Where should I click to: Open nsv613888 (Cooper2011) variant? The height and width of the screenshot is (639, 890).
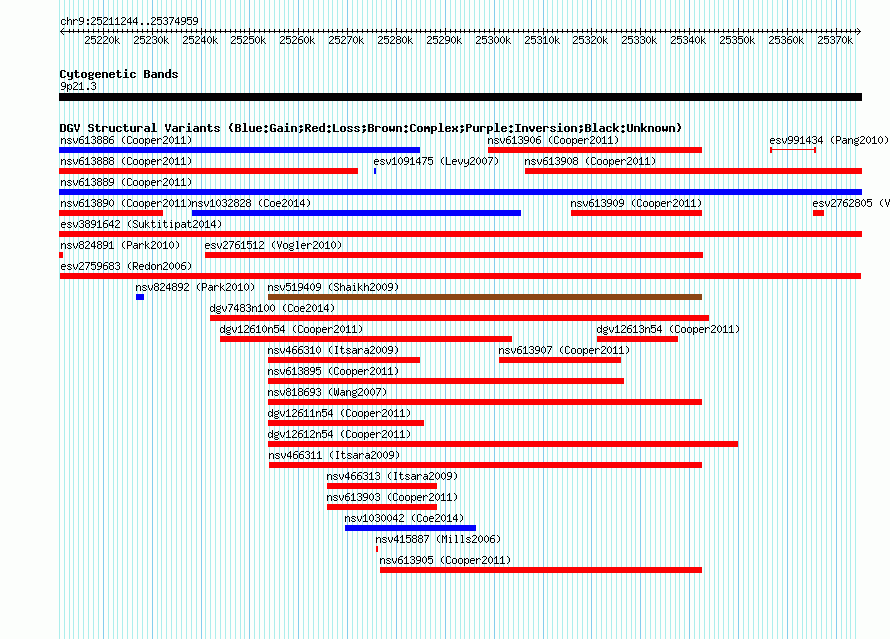(x=126, y=161)
